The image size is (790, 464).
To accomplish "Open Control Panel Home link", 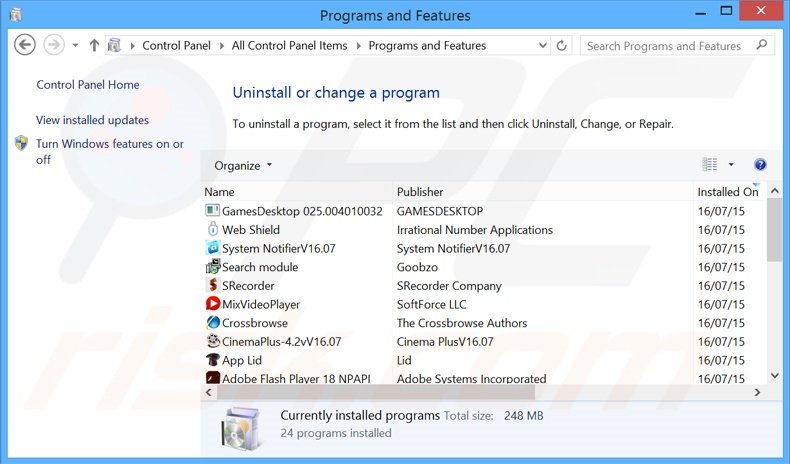I will [x=88, y=85].
